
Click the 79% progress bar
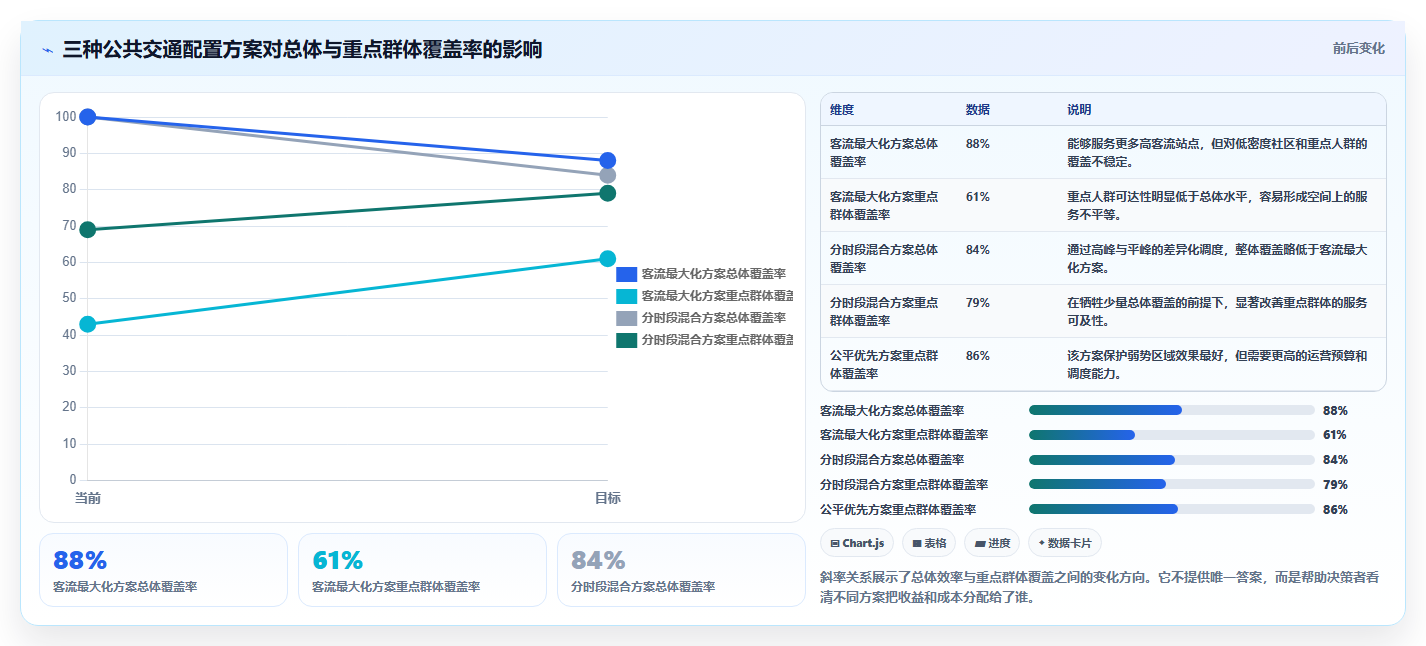point(1171,484)
